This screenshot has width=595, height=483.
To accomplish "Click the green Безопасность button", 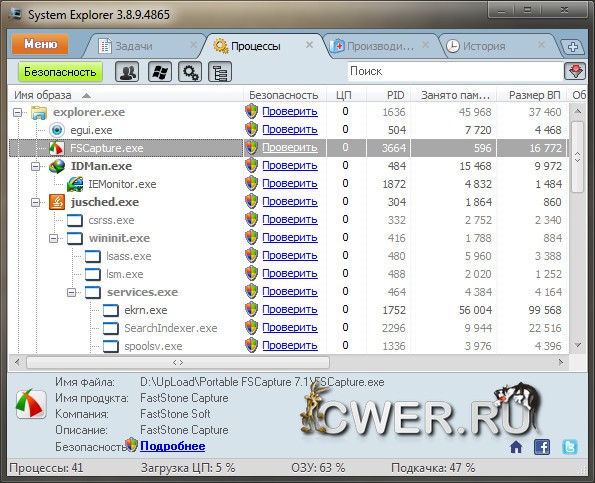I will [60, 72].
